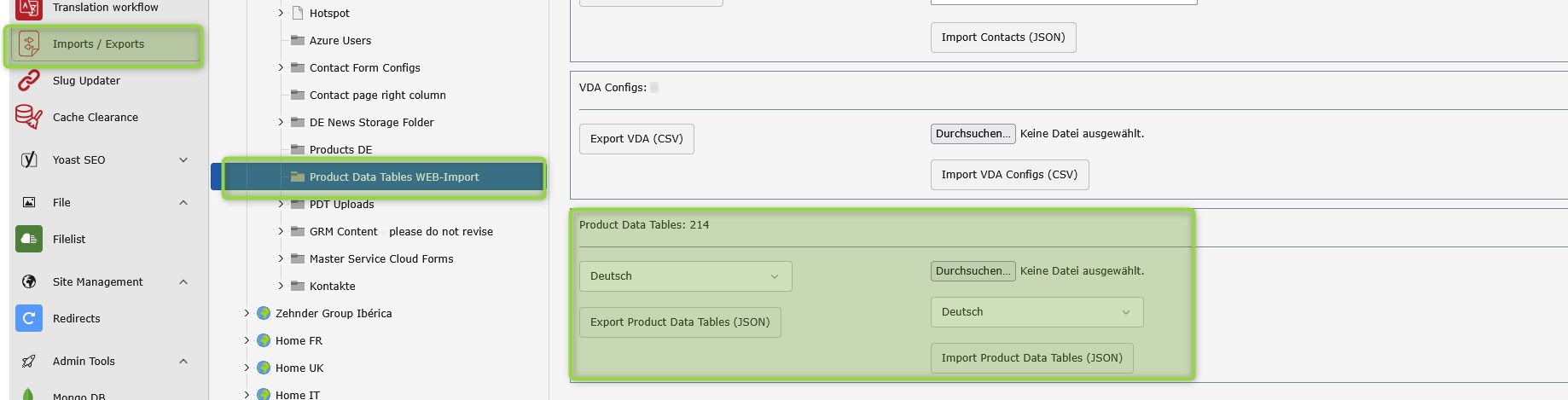Open the Filelist module icon
The width and height of the screenshot is (1568, 400).
point(29,240)
